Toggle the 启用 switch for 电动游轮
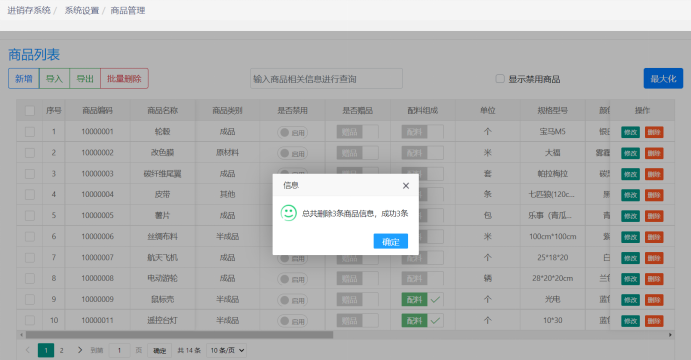The image size is (691, 360). (x=293, y=279)
